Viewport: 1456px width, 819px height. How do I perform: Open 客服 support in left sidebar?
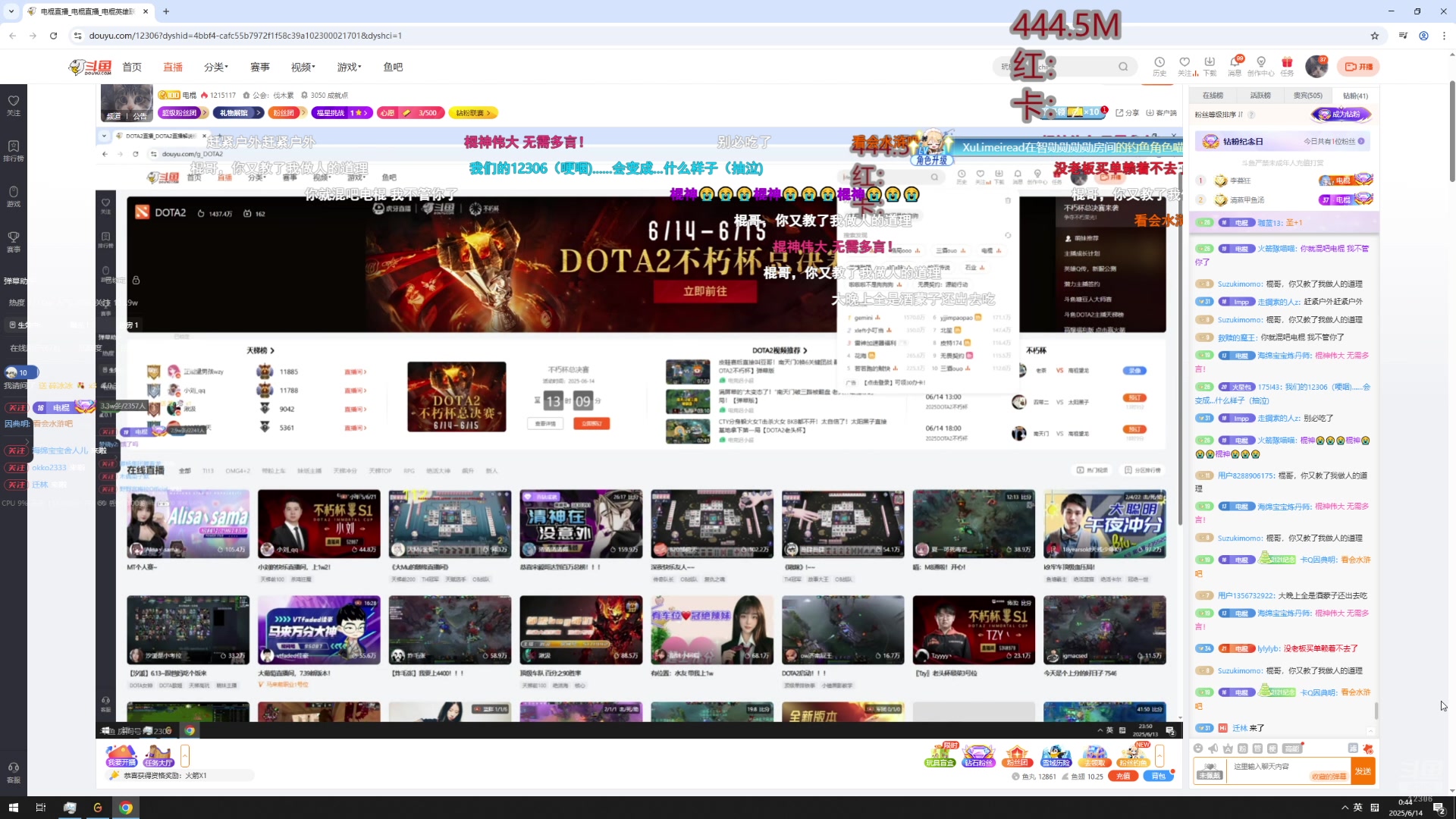tap(14, 773)
